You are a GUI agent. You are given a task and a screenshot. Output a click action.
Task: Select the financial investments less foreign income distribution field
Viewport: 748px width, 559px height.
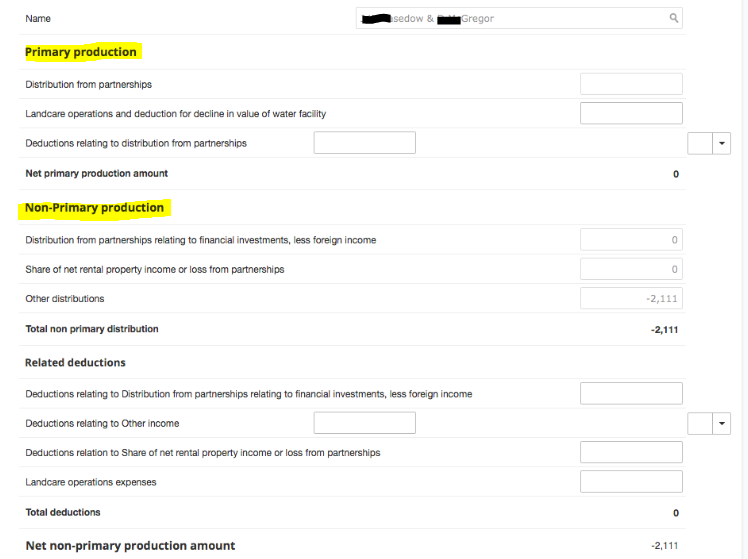(631, 239)
